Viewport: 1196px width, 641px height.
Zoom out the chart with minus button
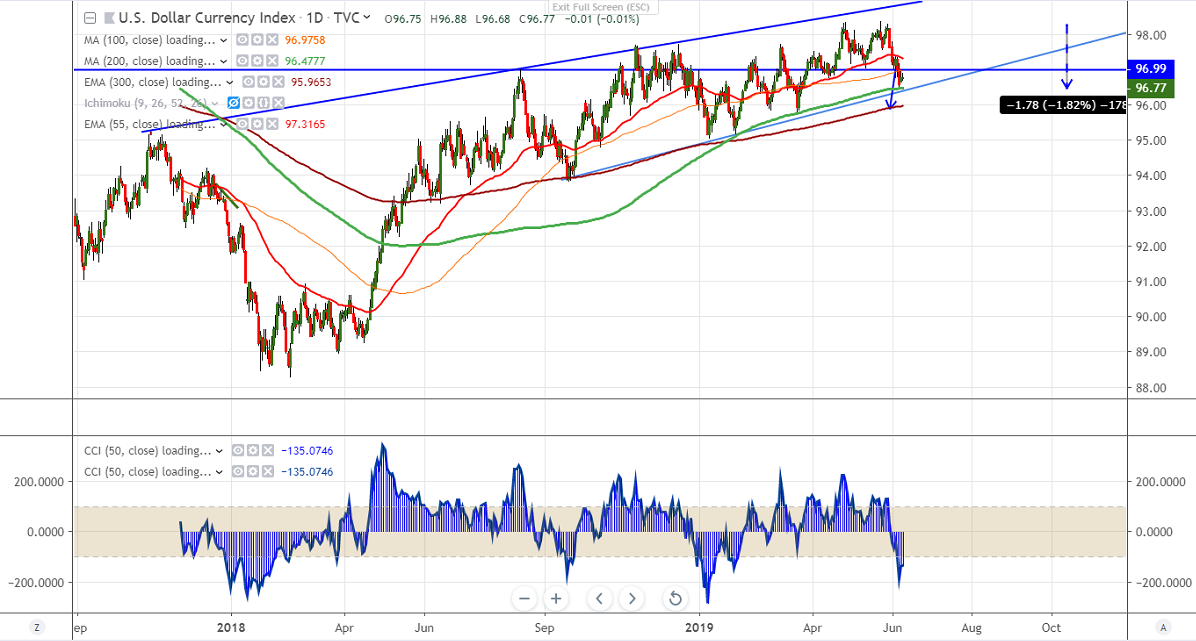pyautogui.click(x=524, y=598)
